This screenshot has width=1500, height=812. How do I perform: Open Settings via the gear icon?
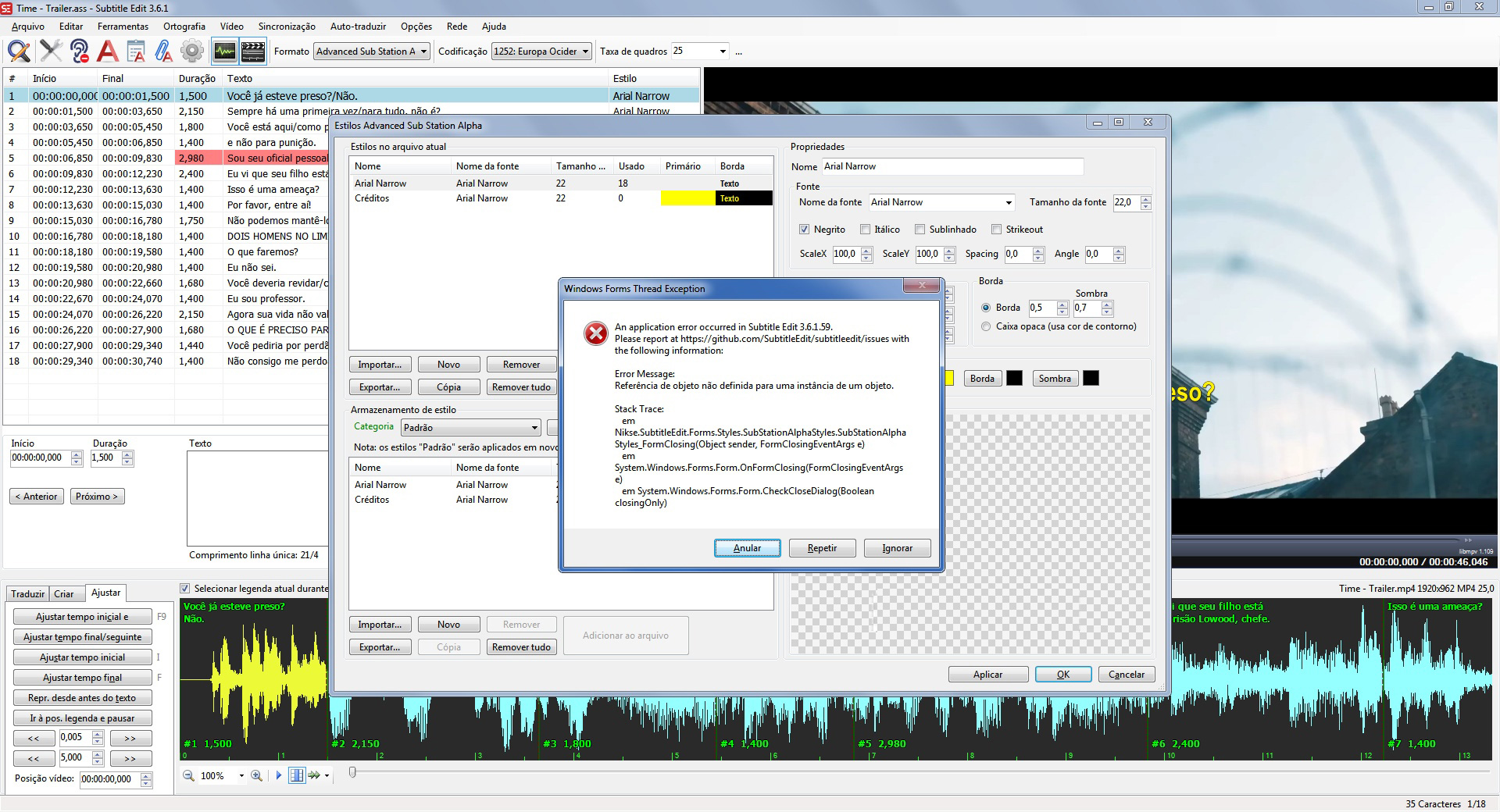click(190, 51)
